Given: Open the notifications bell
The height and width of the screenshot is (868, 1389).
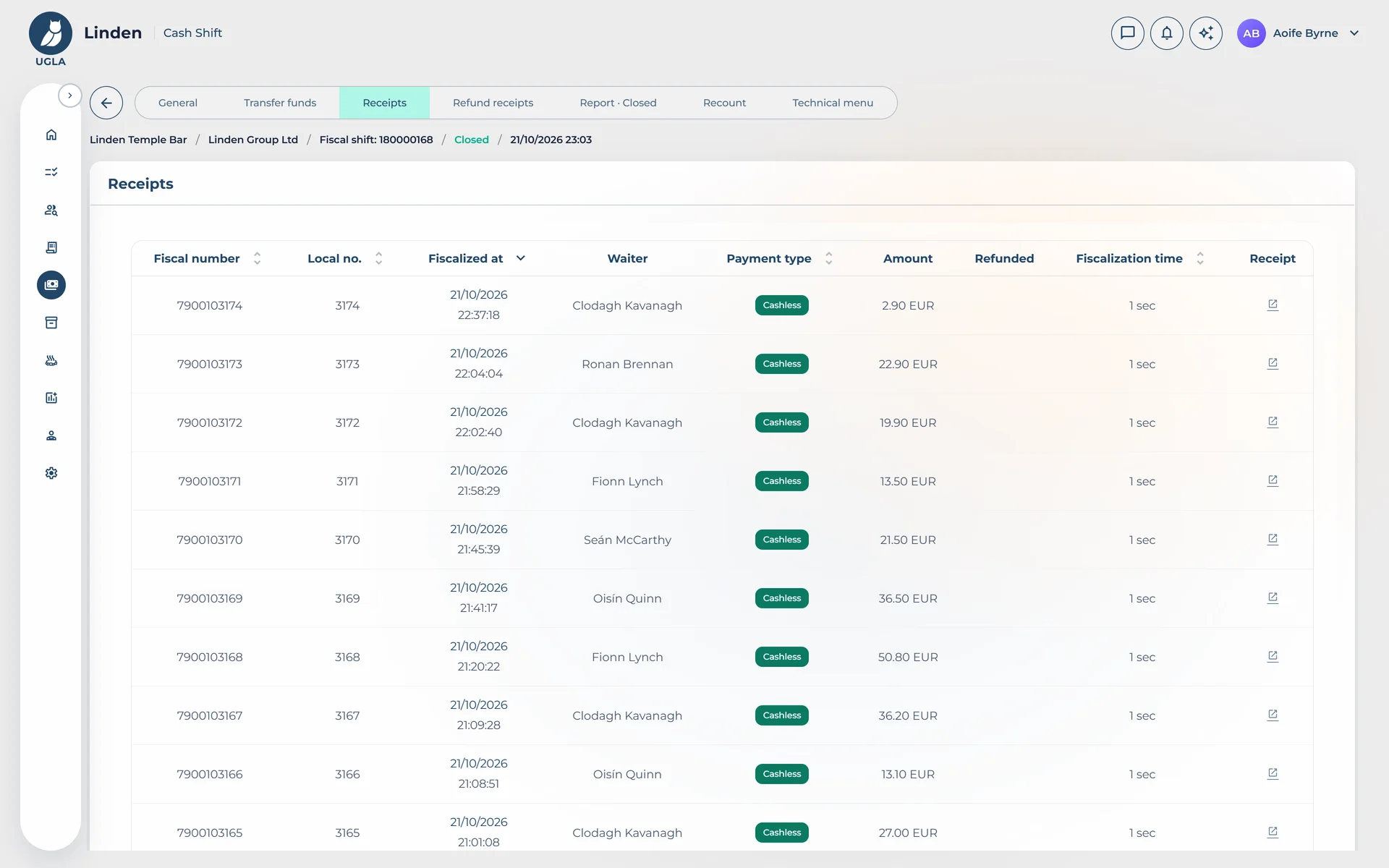Looking at the screenshot, I should [1166, 33].
